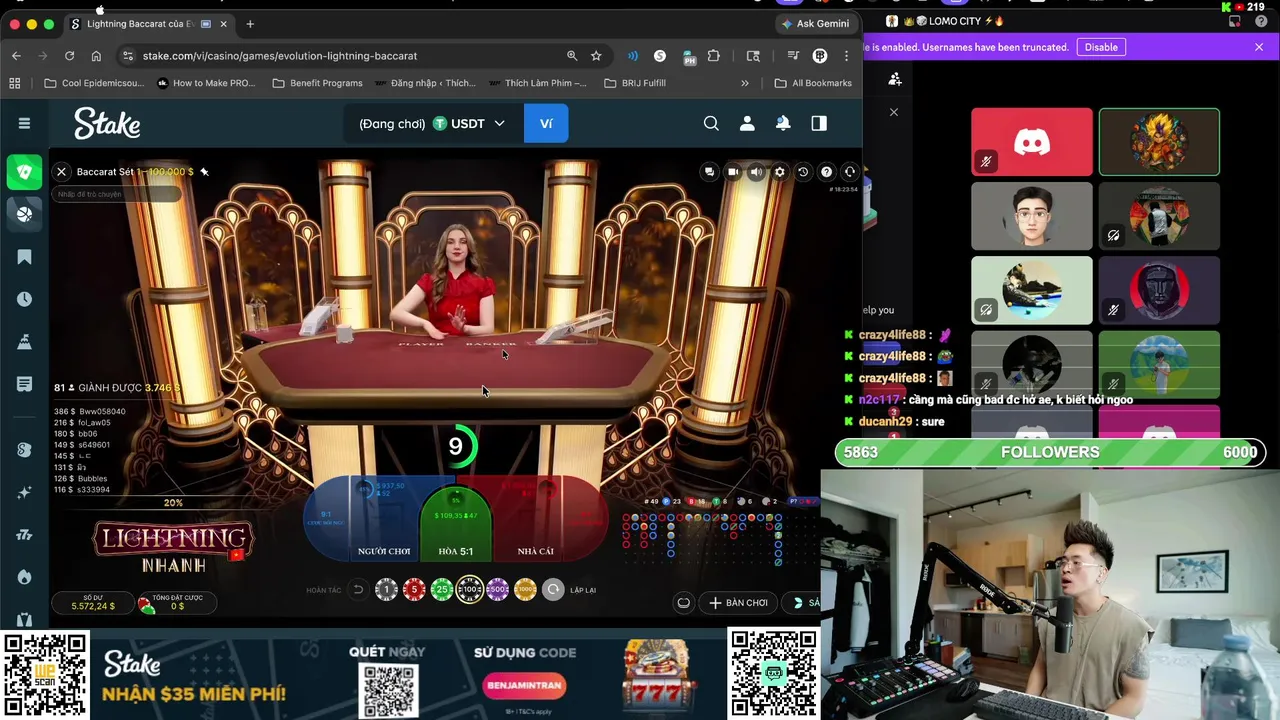
Task: Open the user account profile icon
Action: tap(747, 123)
